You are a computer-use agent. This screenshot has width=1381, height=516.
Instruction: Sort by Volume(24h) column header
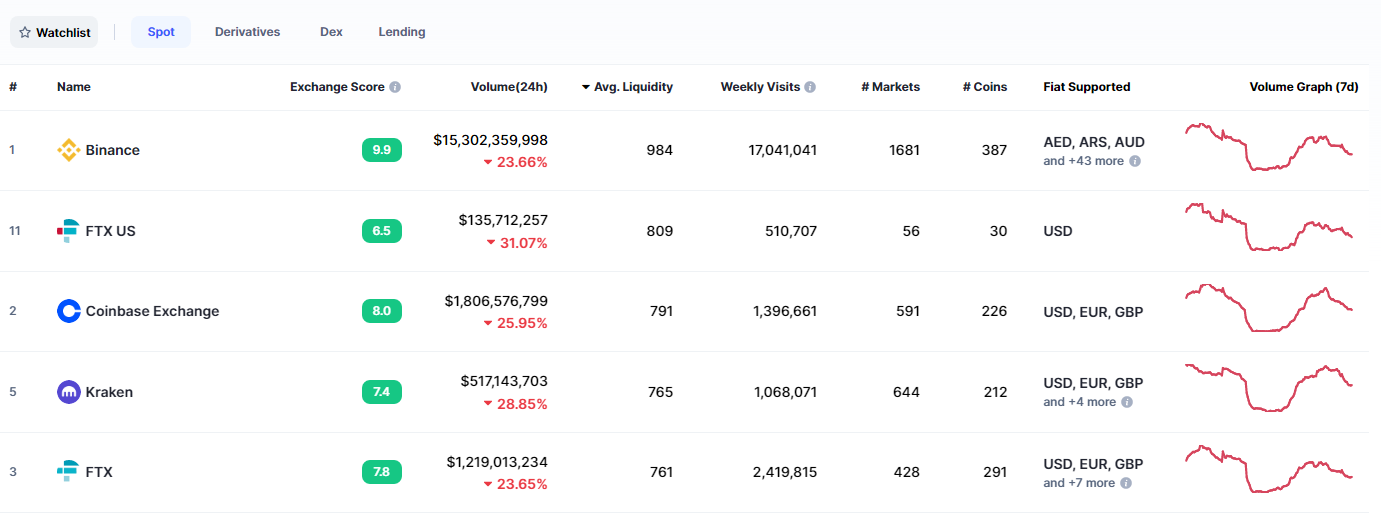[x=509, y=87]
